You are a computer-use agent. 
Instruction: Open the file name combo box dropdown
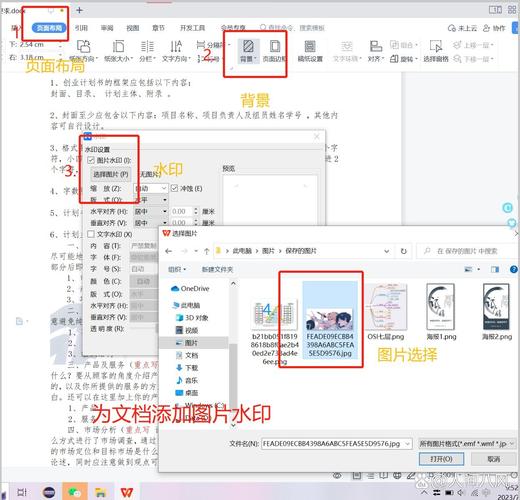pyautogui.click(x=408, y=444)
